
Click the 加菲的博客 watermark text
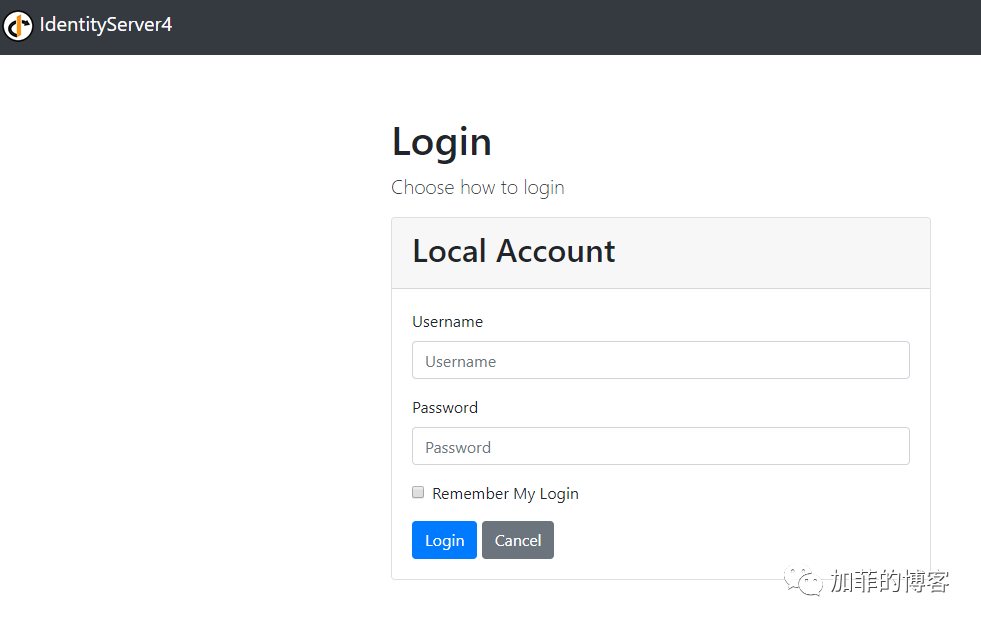[x=890, y=581]
